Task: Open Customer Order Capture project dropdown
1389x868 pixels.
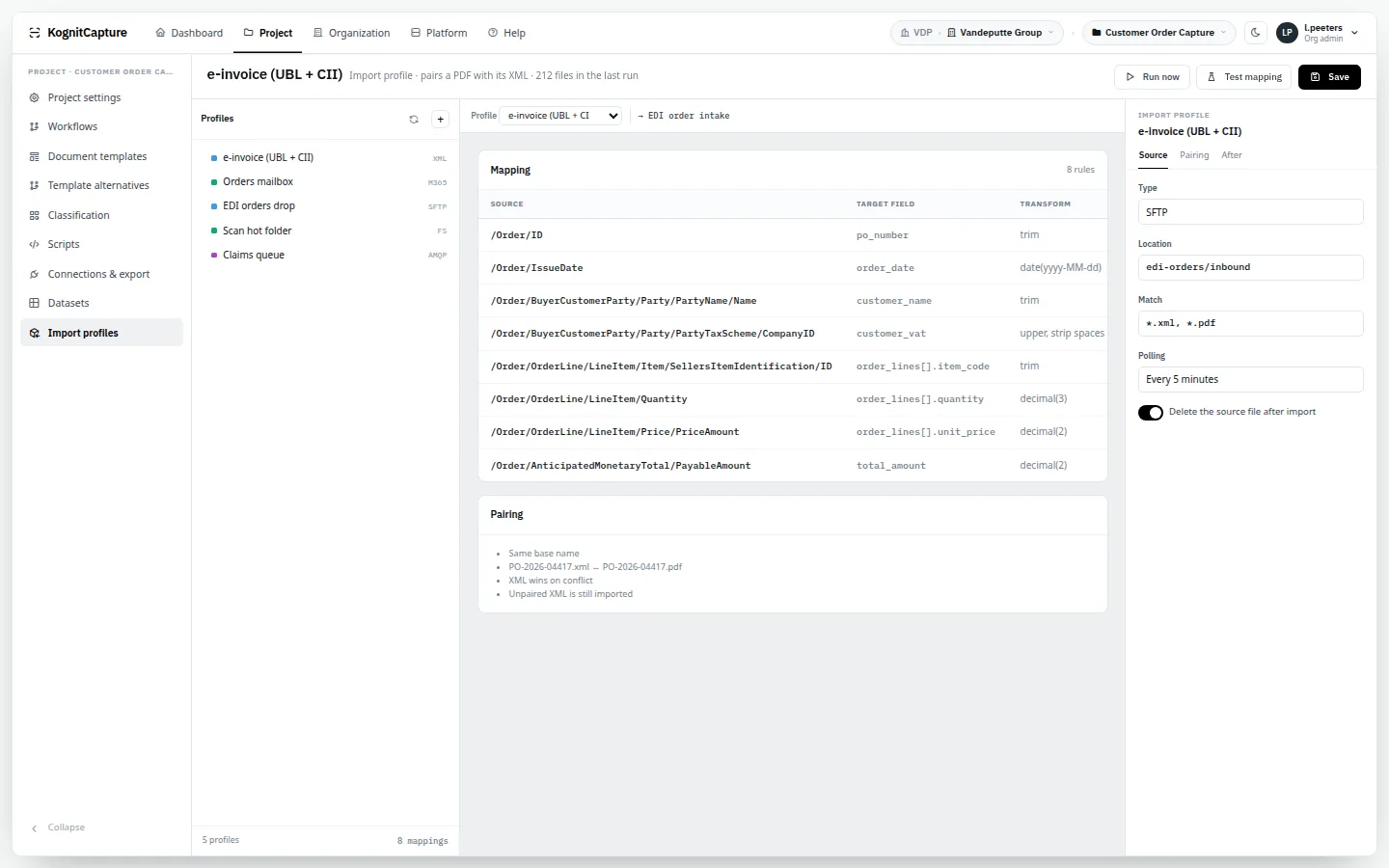Action: 1158,33
